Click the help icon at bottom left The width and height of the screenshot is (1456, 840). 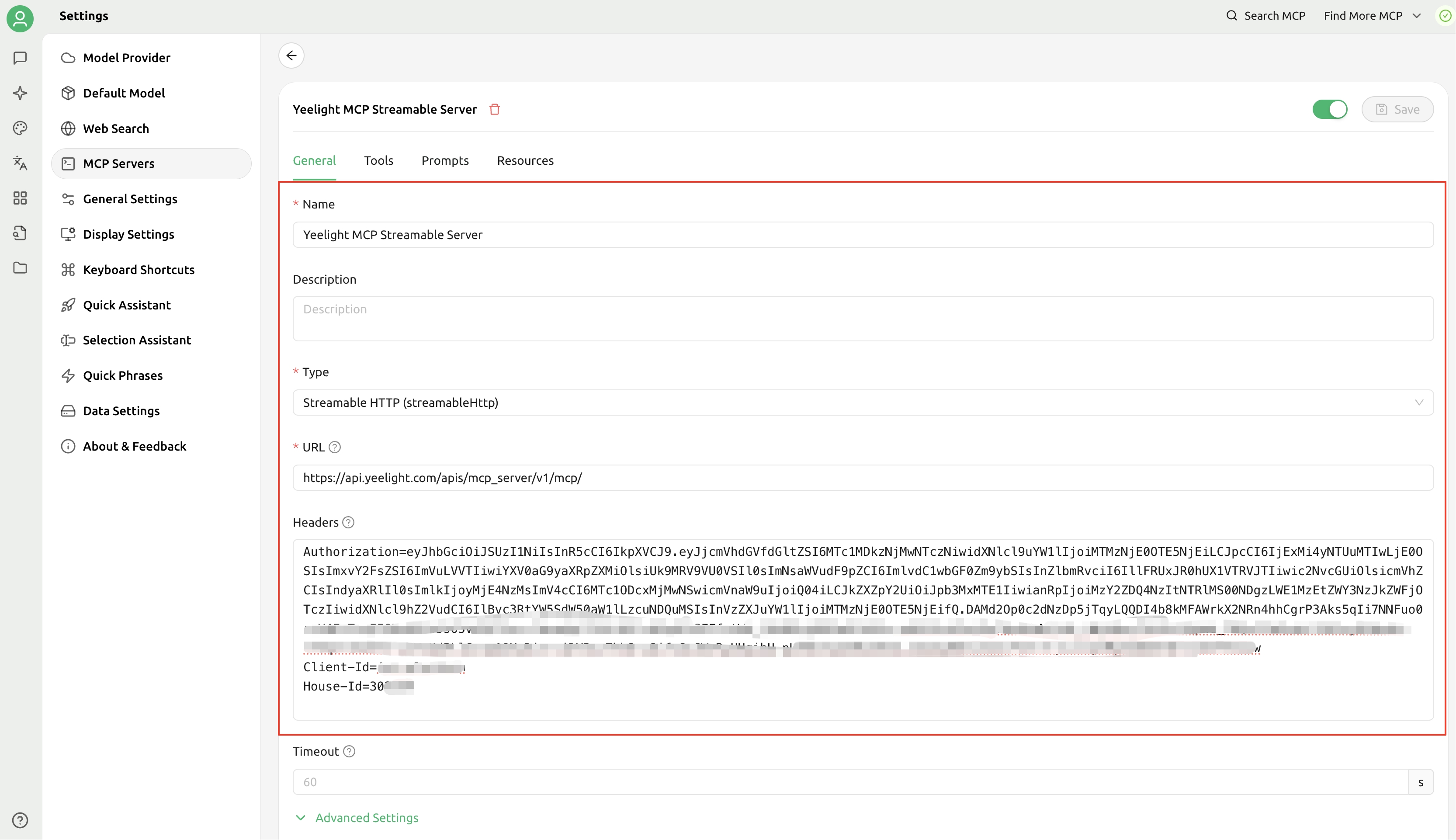[20, 820]
